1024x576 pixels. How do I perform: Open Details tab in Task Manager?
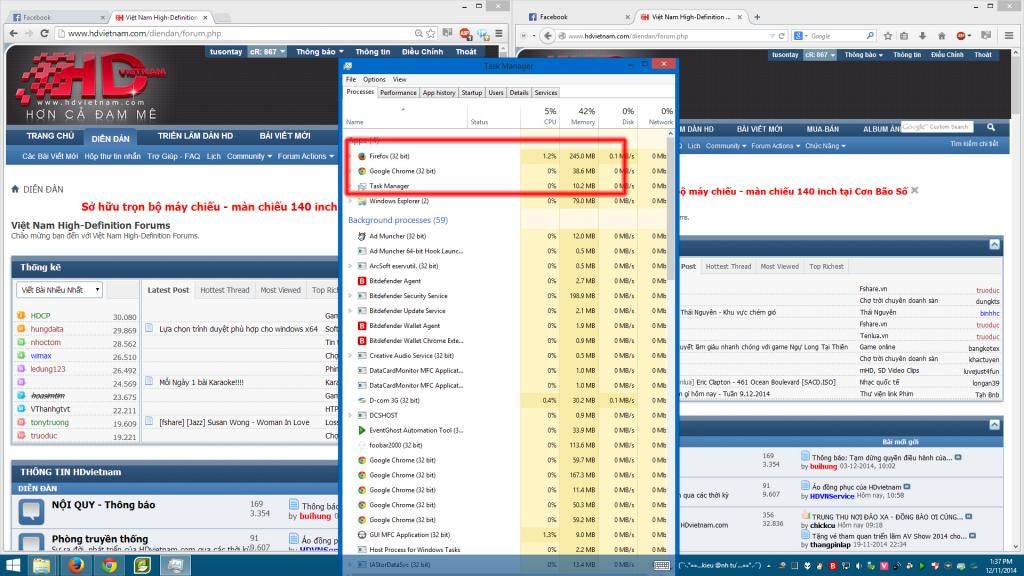point(519,93)
